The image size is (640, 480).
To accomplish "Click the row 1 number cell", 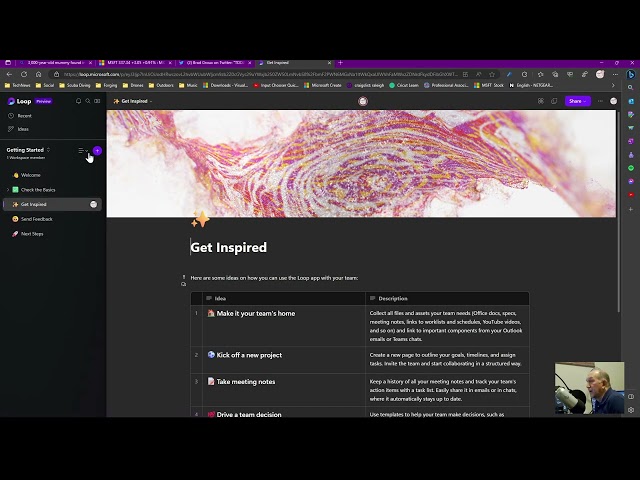I will point(196,326).
